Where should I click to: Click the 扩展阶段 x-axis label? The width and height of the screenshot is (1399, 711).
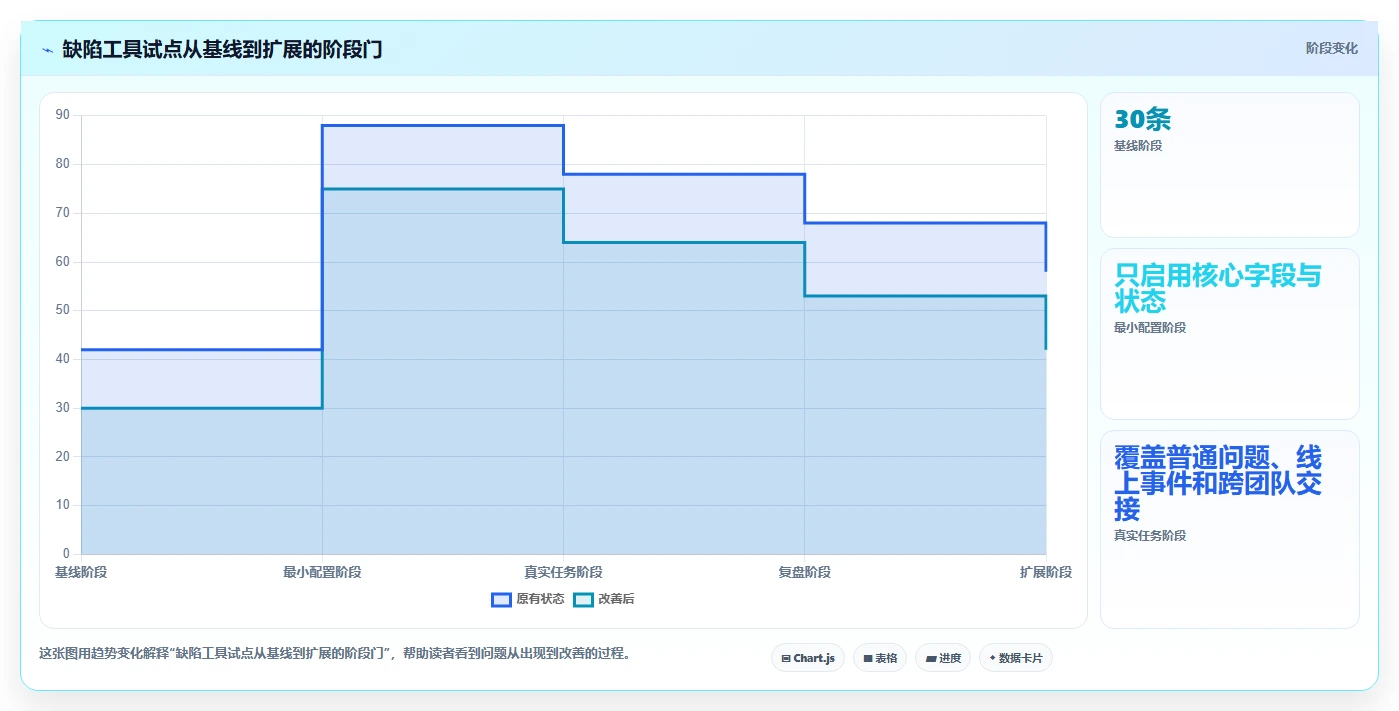click(1046, 572)
